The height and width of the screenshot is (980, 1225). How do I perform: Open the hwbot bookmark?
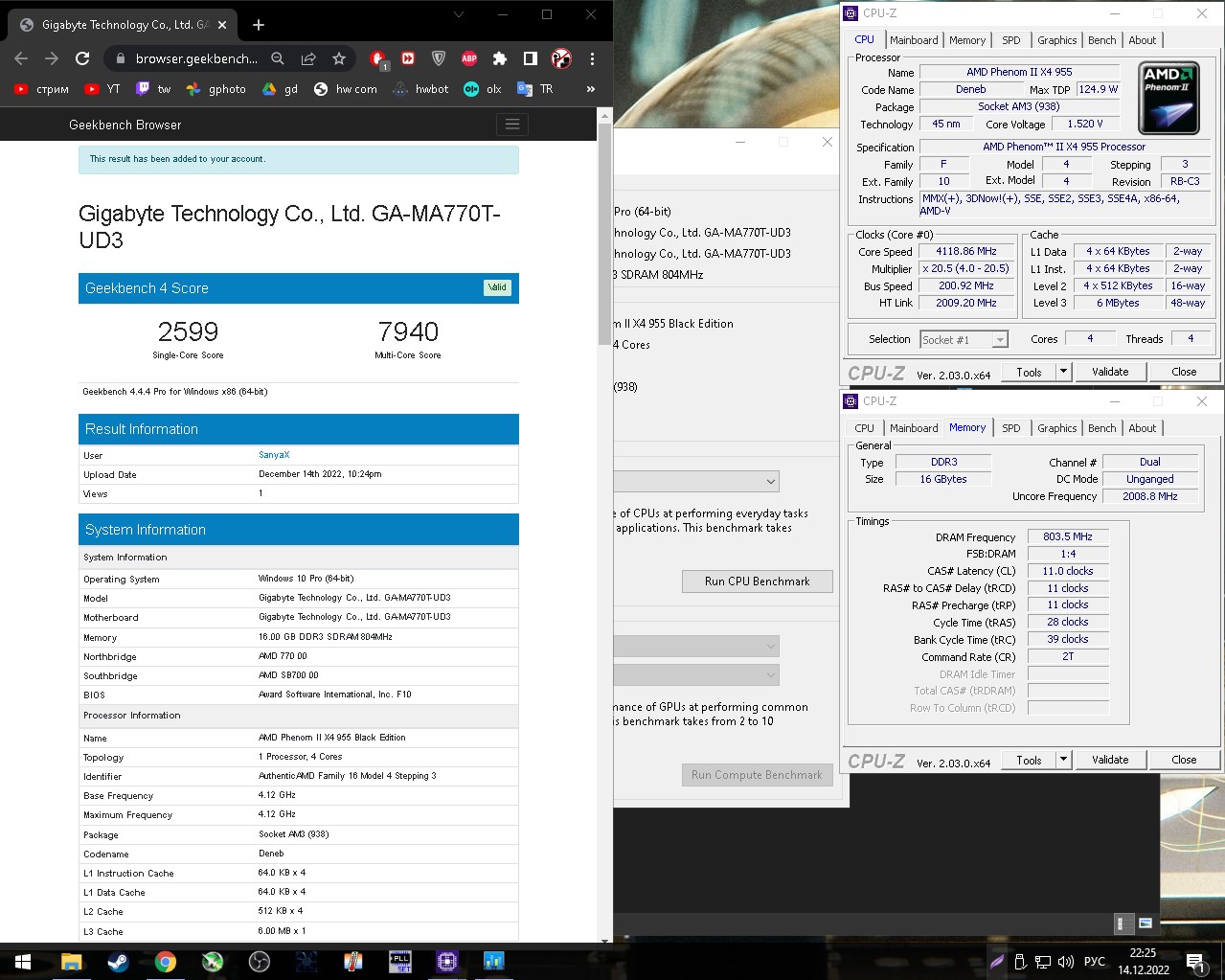421,89
